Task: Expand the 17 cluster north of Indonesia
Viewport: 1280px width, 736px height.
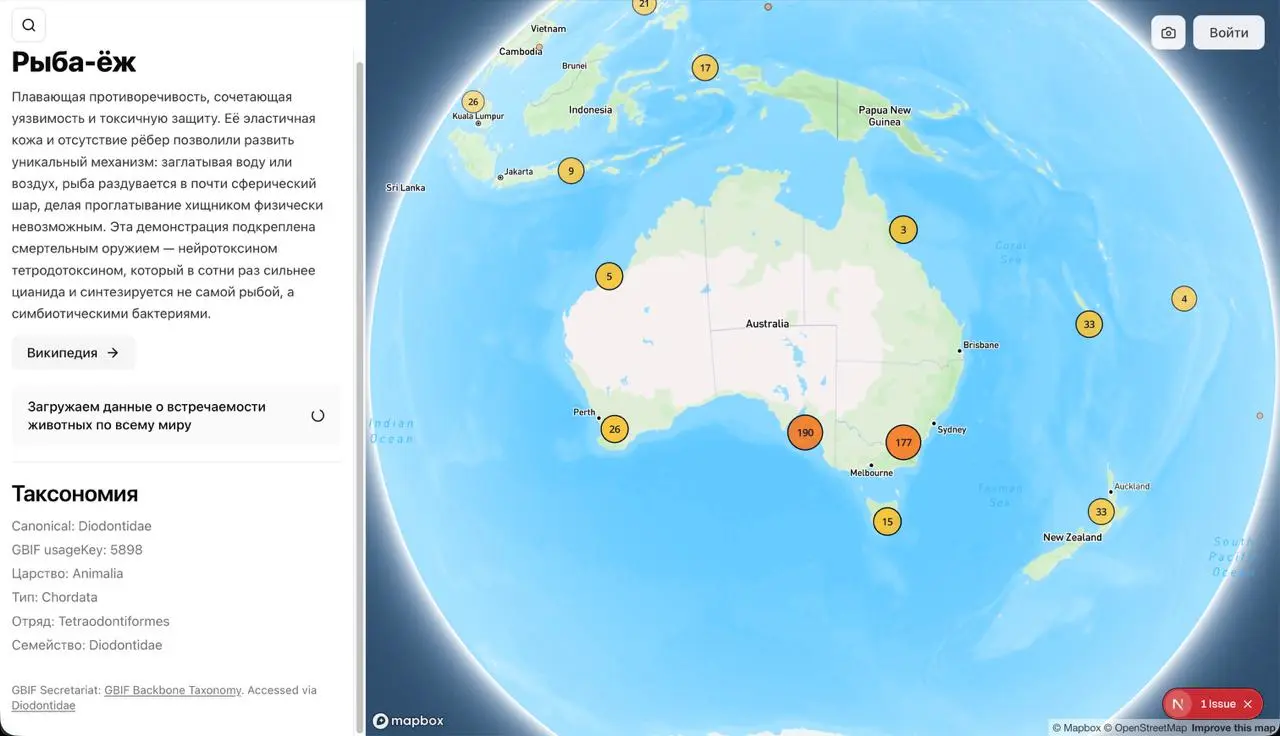Action: [x=705, y=68]
